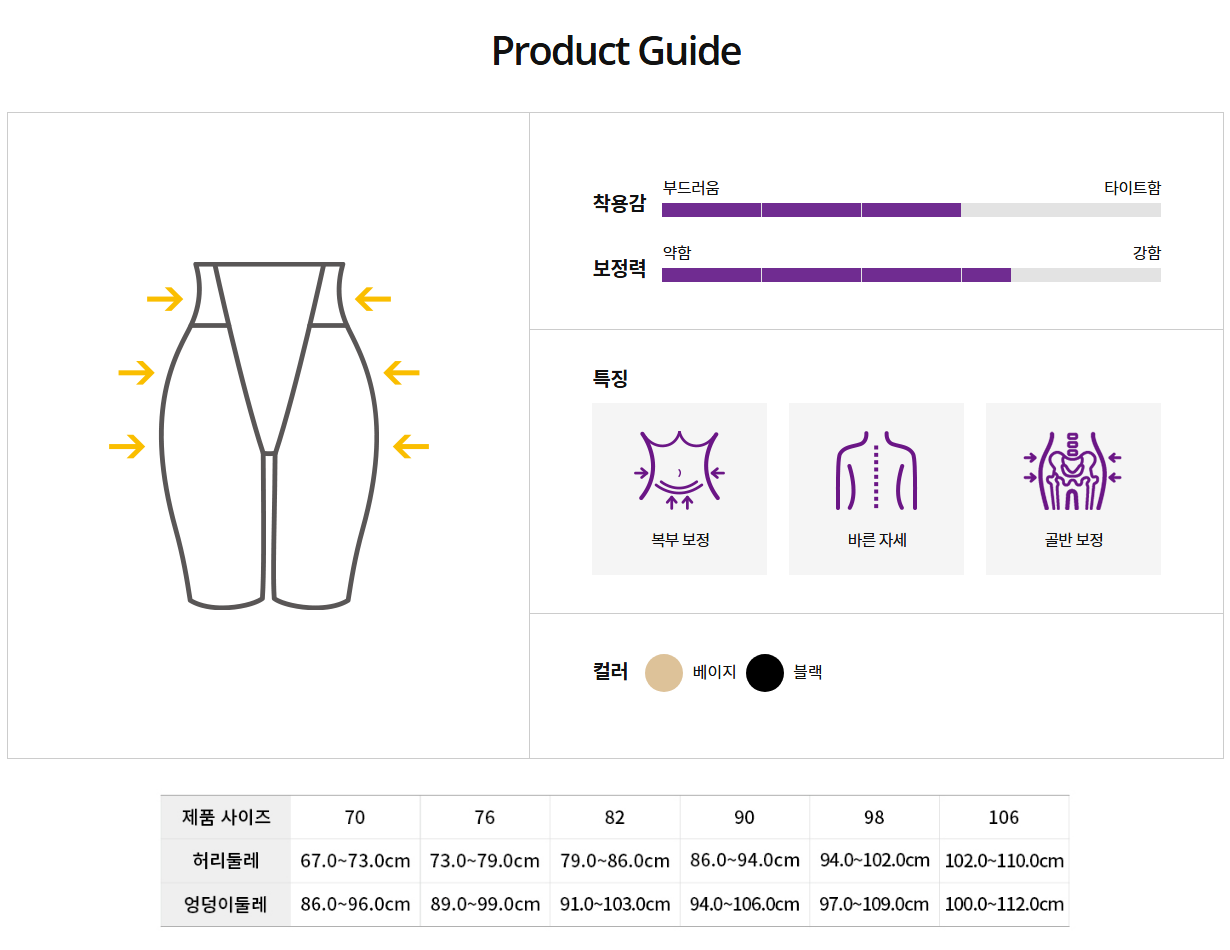Click the size 106 column header
The height and width of the screenshot is (950, 1230).
point(1004,817)
